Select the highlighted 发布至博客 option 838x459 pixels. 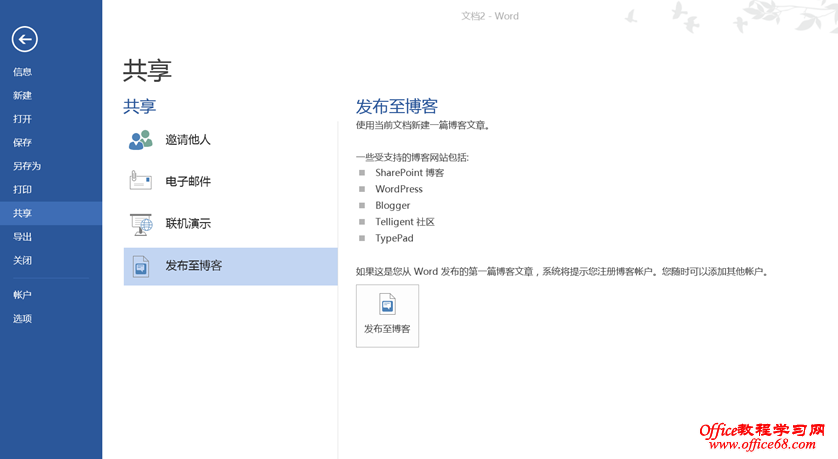click(230, 266)
